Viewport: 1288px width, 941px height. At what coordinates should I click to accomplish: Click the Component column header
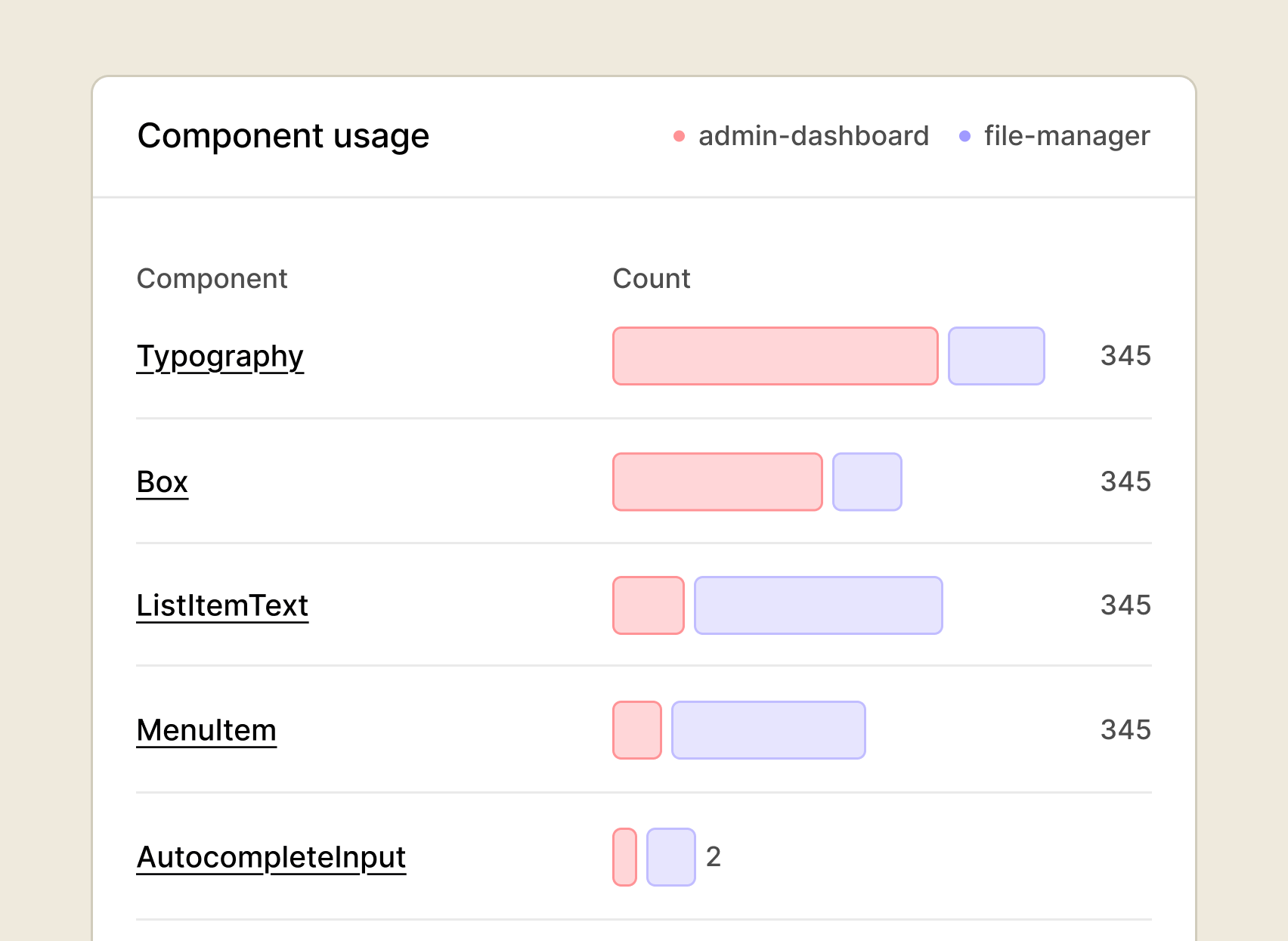[x=212, y=279]
